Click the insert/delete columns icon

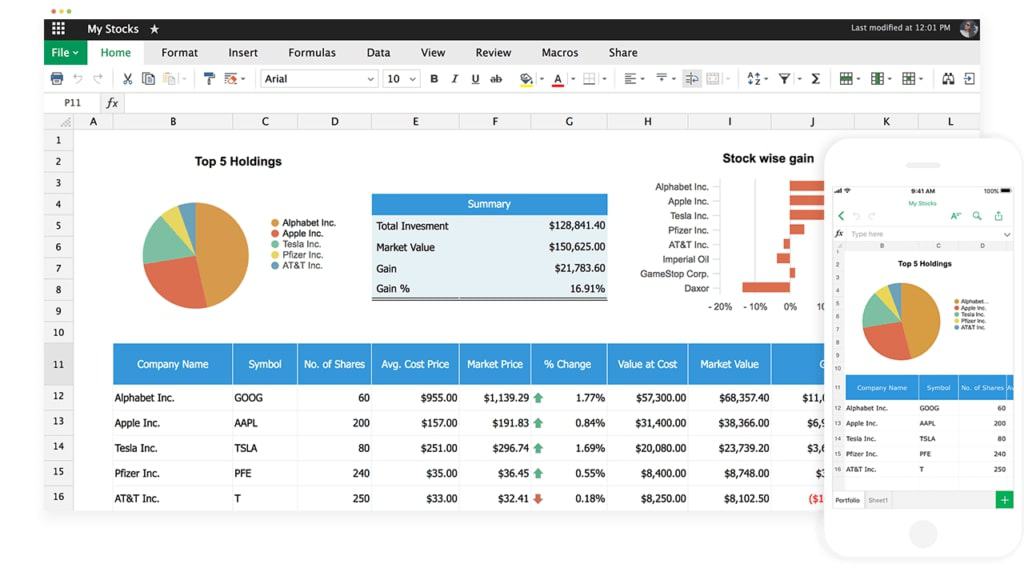point(878,79)
